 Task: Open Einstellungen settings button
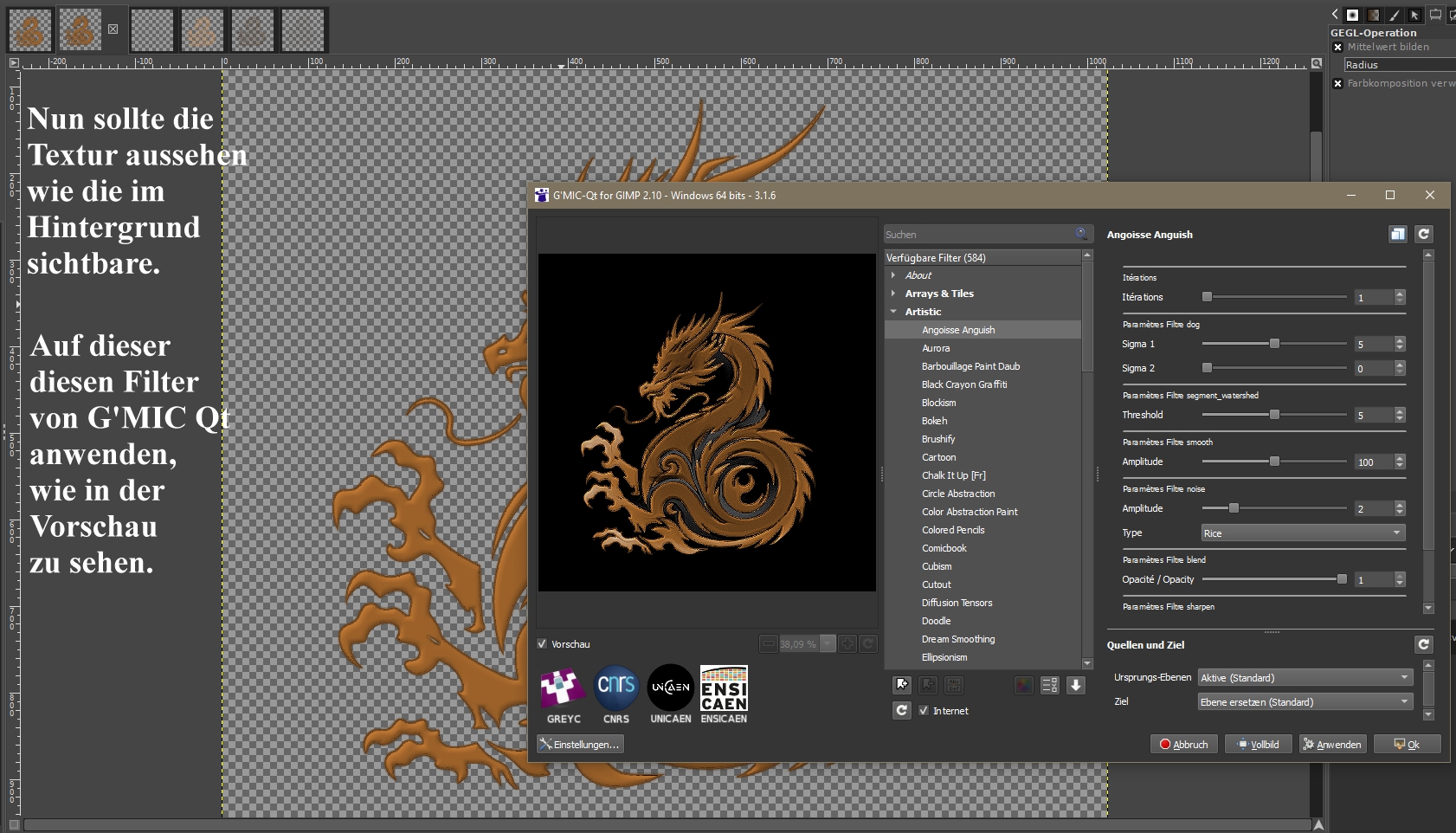pyautogui.click(x=580, y=744)
